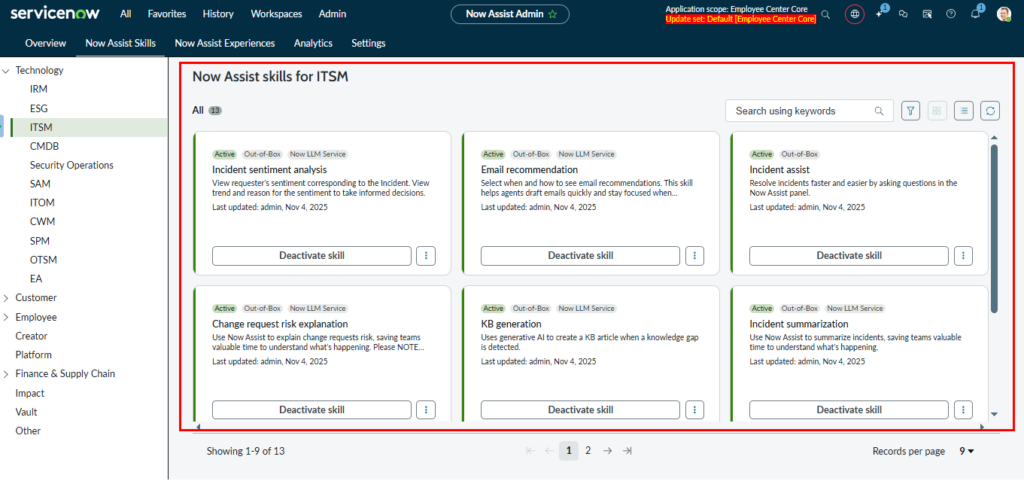Expand the Customer tree group

[x=6, y=298]
